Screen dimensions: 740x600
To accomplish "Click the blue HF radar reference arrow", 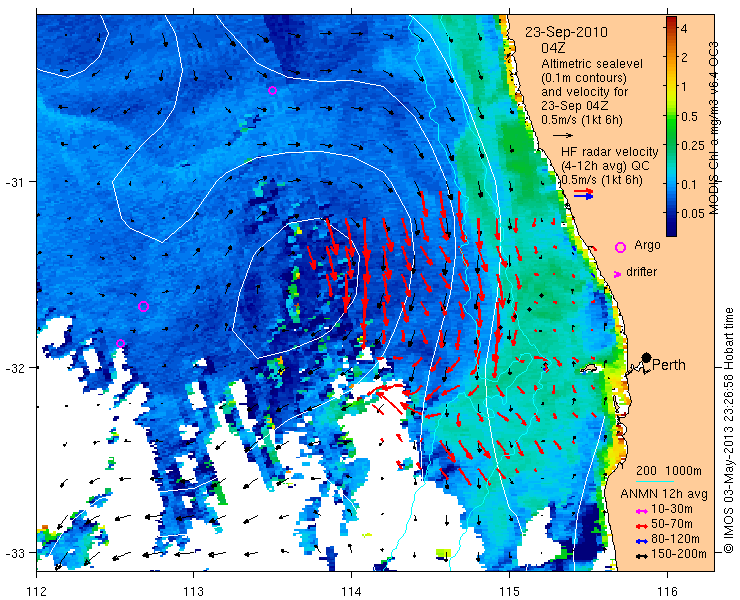I will pyautogui.click(x=584, y=197).
